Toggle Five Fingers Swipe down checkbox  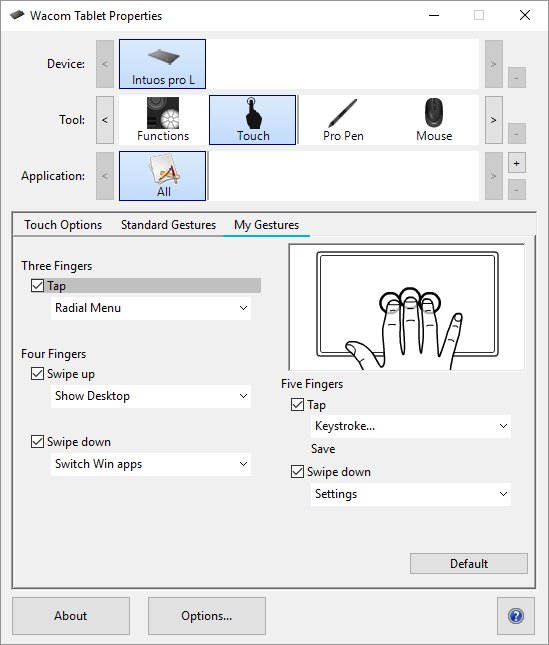297,471
